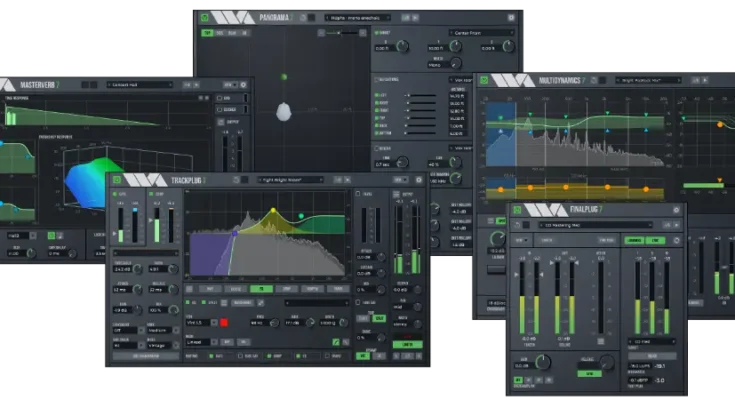Click the Finalplug green power icon
Viewport: 735px width, 400px height.
517,213
